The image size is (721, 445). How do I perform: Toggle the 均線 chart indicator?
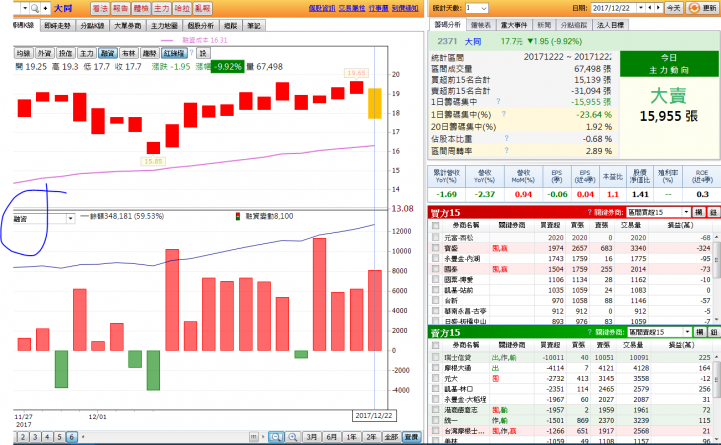tap(23, 53)
